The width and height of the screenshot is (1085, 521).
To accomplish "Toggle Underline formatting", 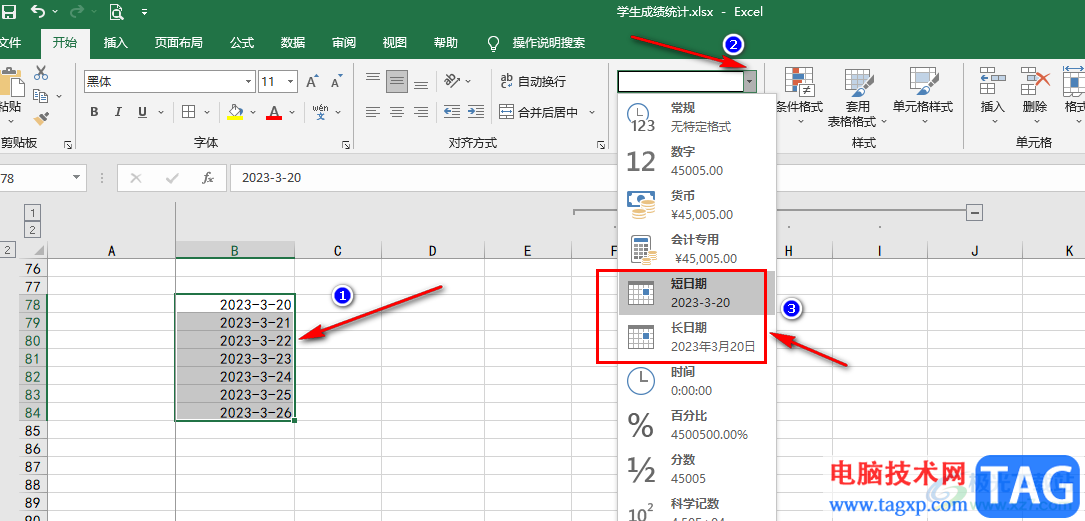I will pyautogui.click(x=143, y=112).
